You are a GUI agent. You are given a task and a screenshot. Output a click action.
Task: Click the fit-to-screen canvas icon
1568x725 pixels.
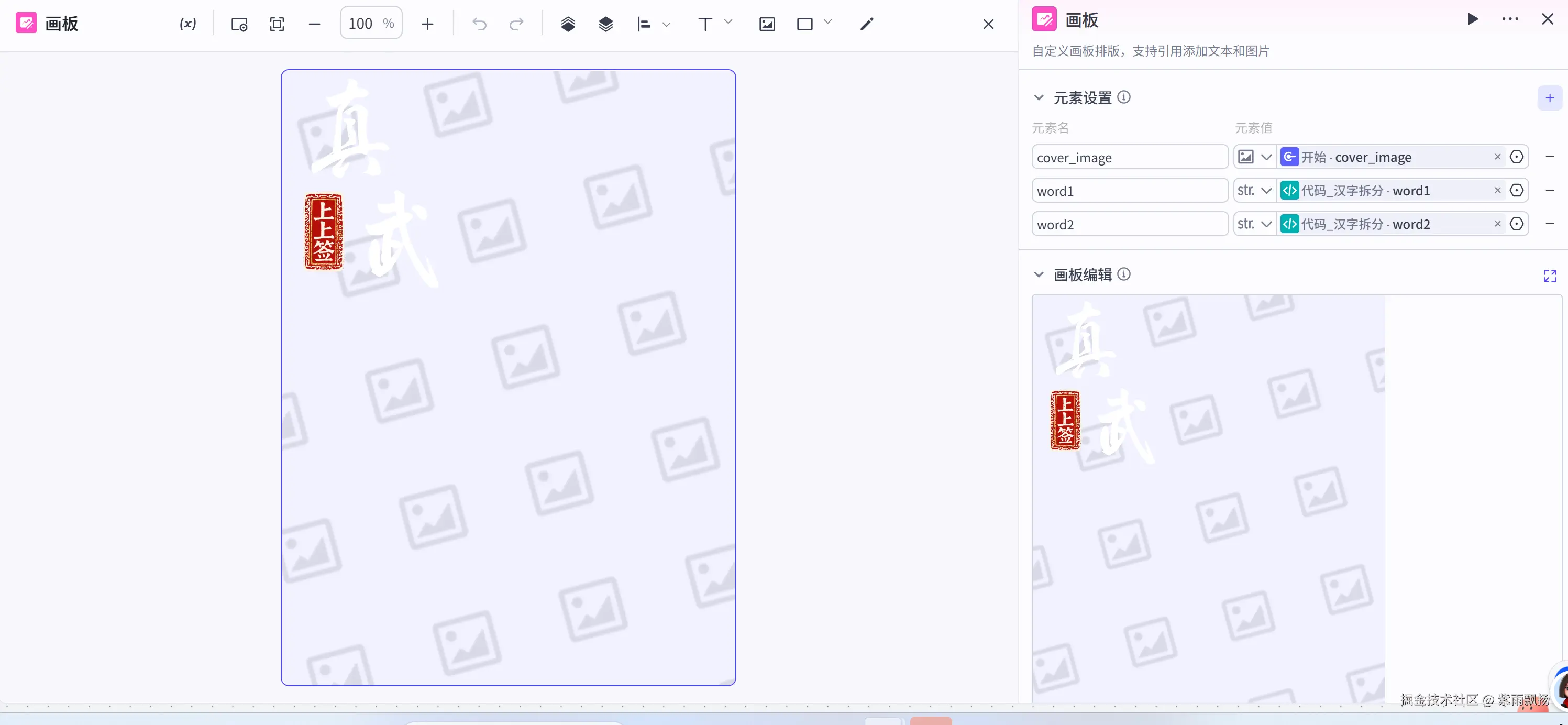(277, 24)
